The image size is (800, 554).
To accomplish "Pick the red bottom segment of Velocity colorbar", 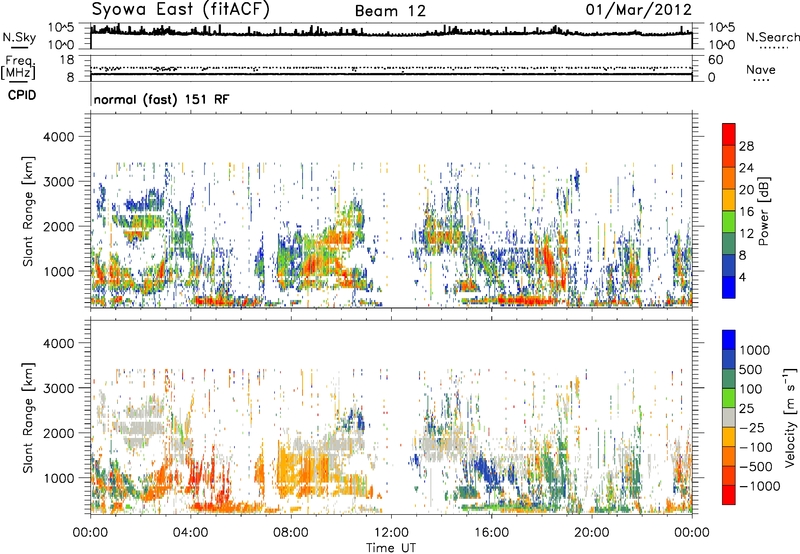I will (x=729, y=495).
